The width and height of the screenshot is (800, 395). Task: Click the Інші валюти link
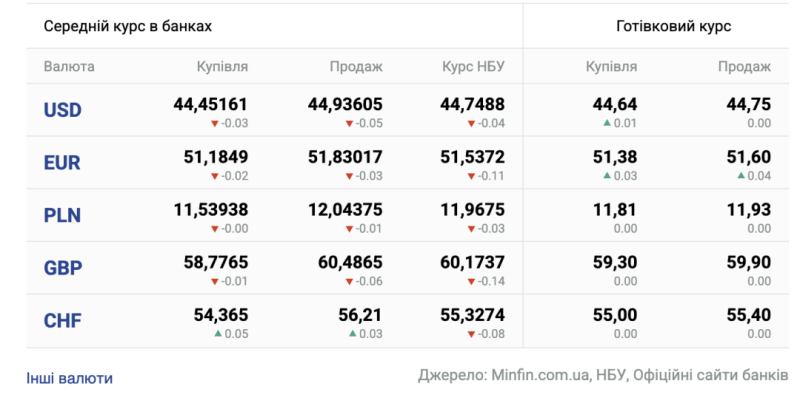point(69,379)
